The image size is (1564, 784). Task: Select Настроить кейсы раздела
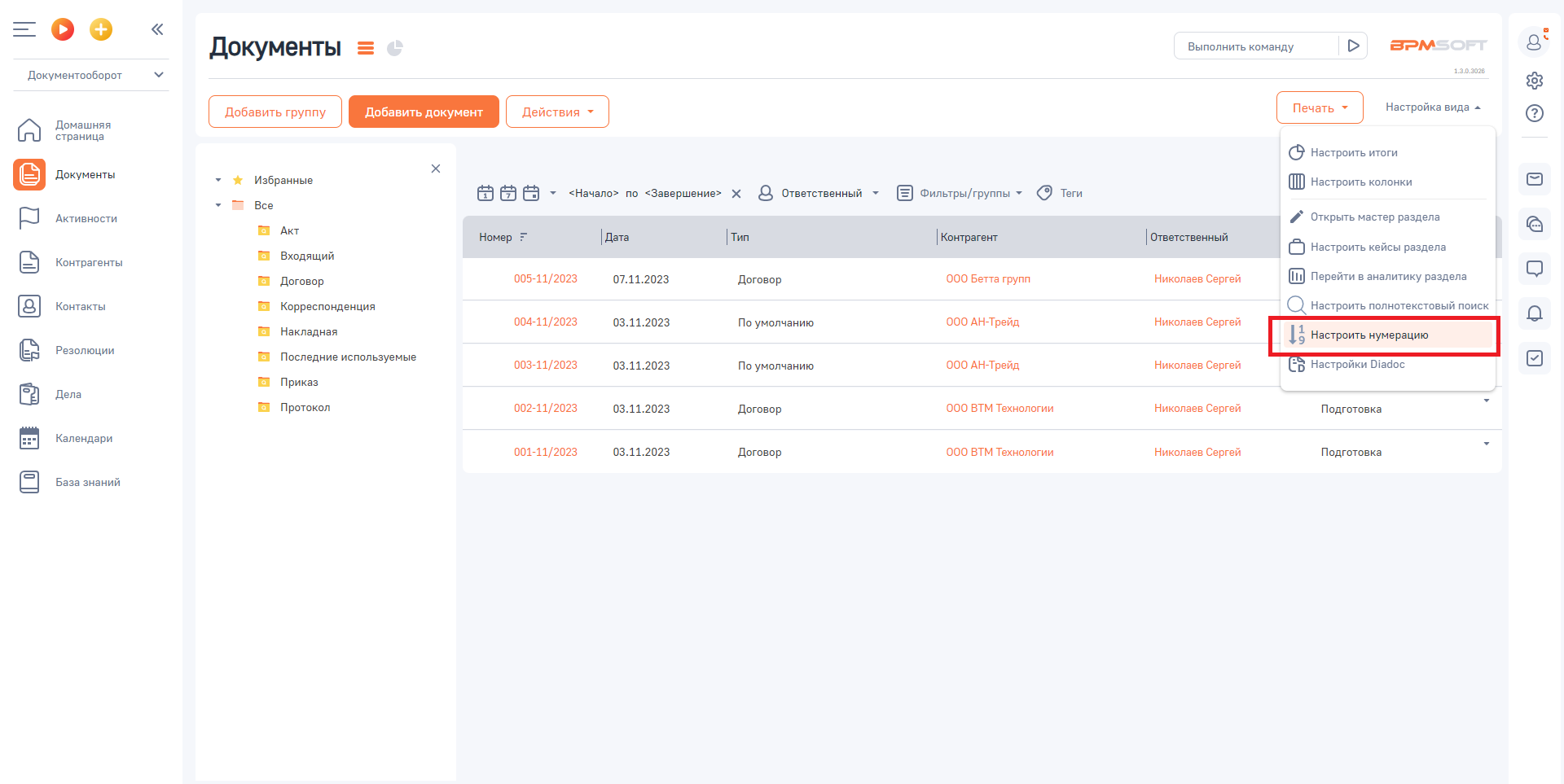tap(1387, 247)
